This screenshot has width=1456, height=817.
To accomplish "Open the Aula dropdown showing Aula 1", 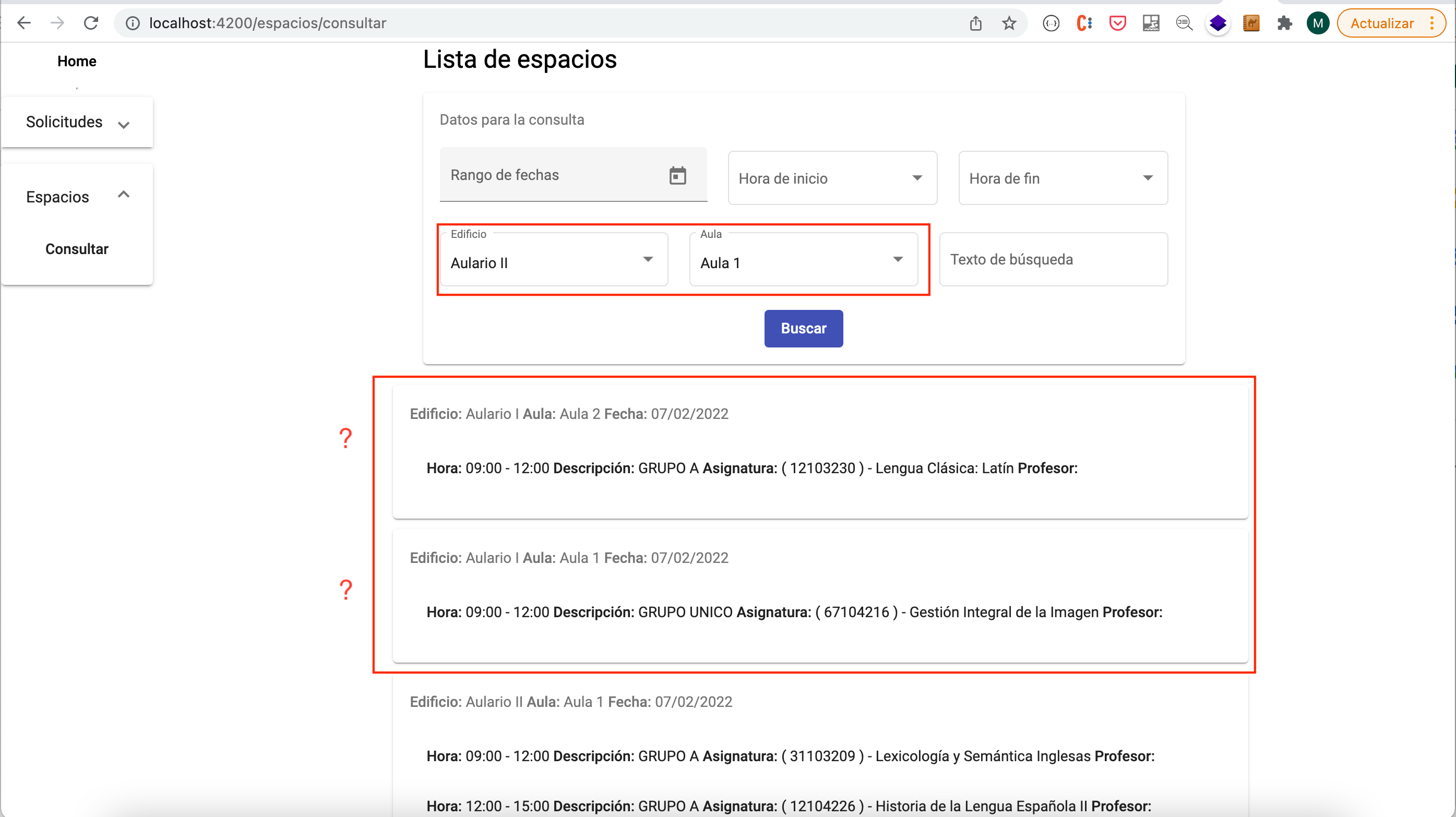I will pyautogui.click(x=804, y=260).
